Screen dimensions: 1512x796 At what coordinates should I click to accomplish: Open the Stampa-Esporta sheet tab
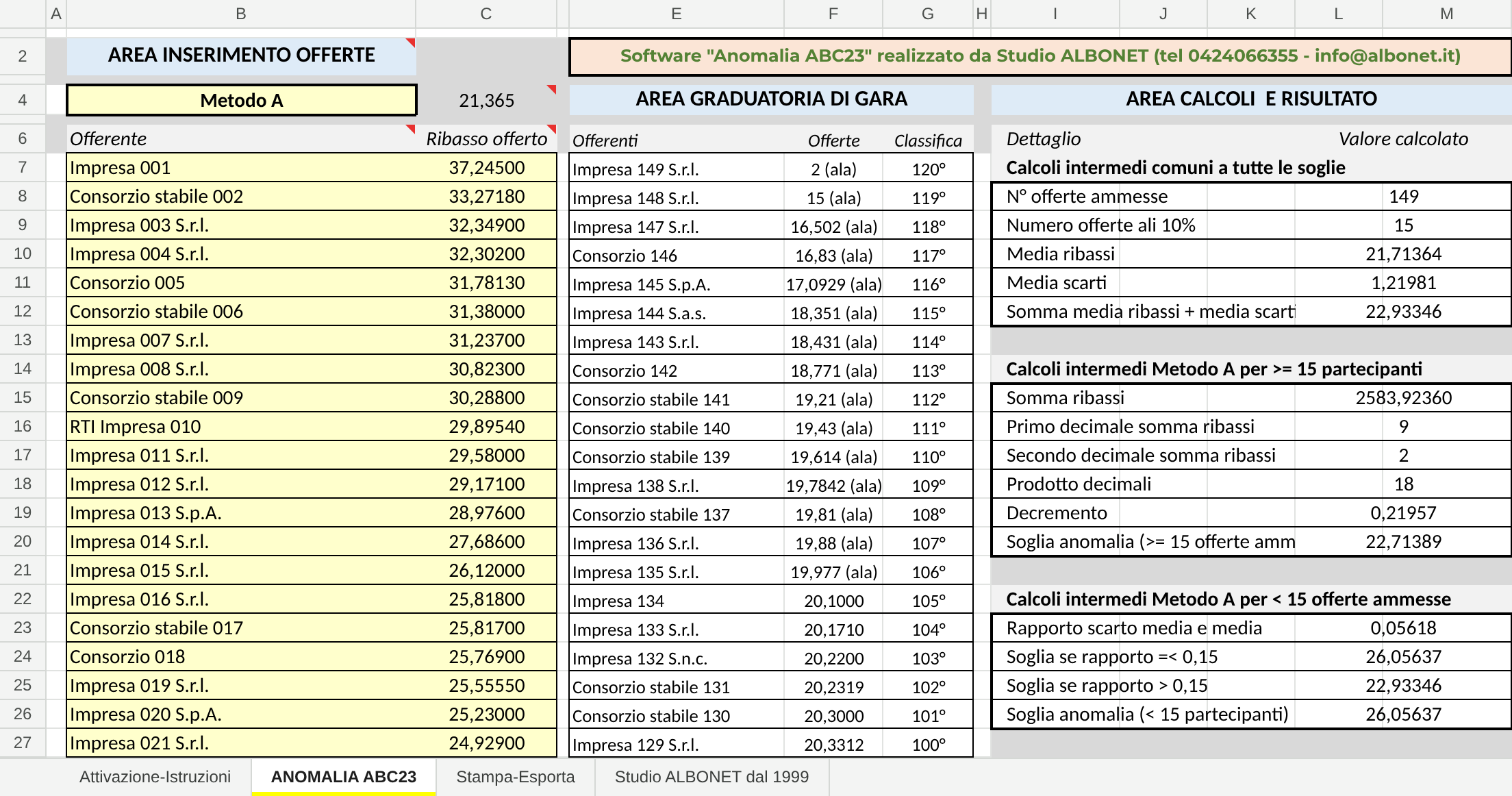tap(516, 777)
